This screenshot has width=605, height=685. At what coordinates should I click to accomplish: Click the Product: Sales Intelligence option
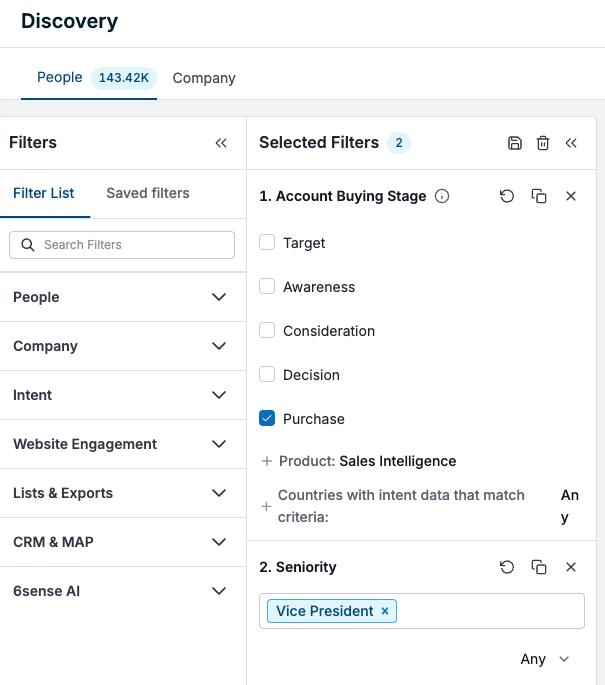pos(367,461)
